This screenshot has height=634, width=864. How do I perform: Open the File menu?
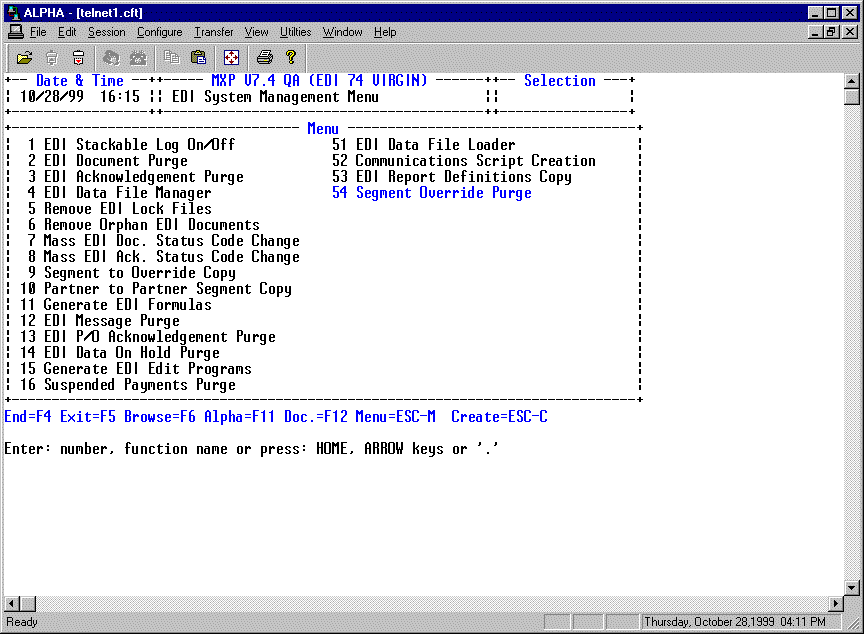point(38,32)
